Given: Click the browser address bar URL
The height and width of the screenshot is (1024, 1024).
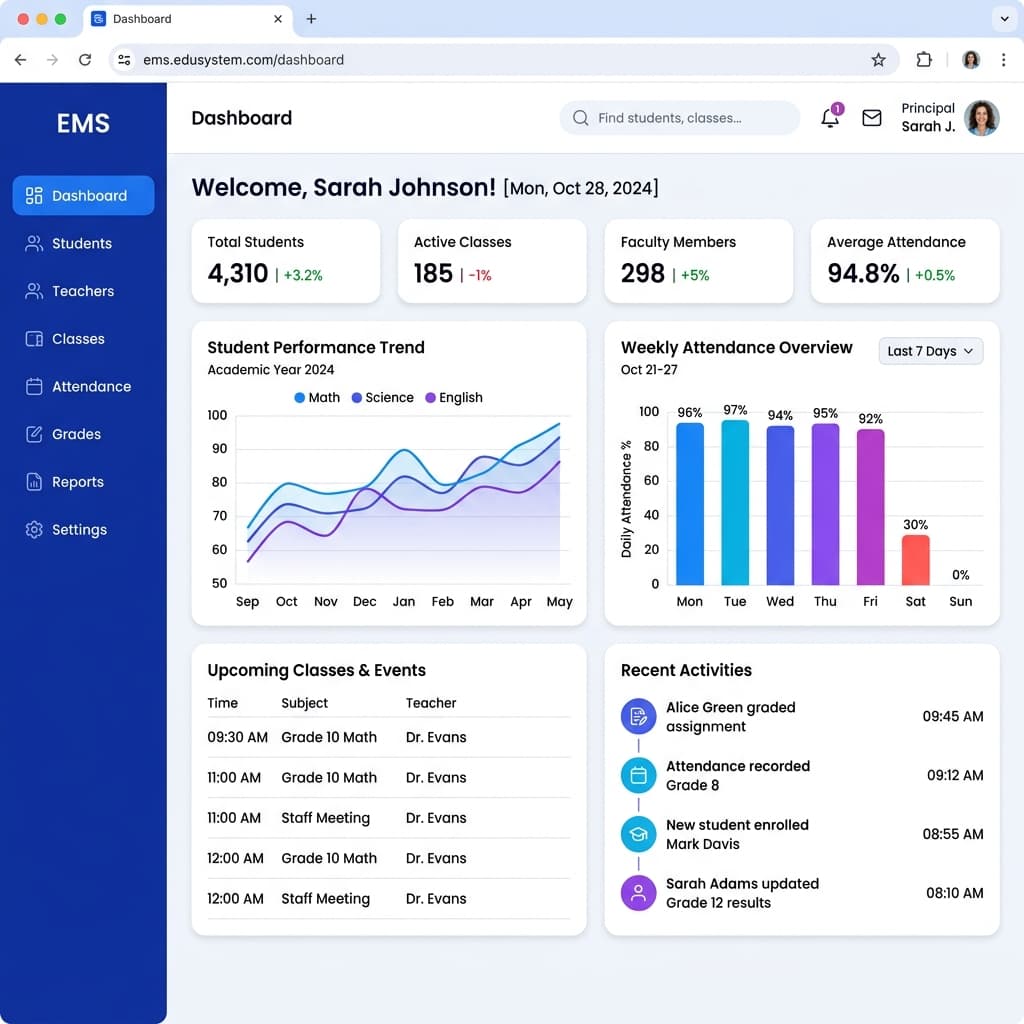Looking at the screenshot, I should 243,59.
